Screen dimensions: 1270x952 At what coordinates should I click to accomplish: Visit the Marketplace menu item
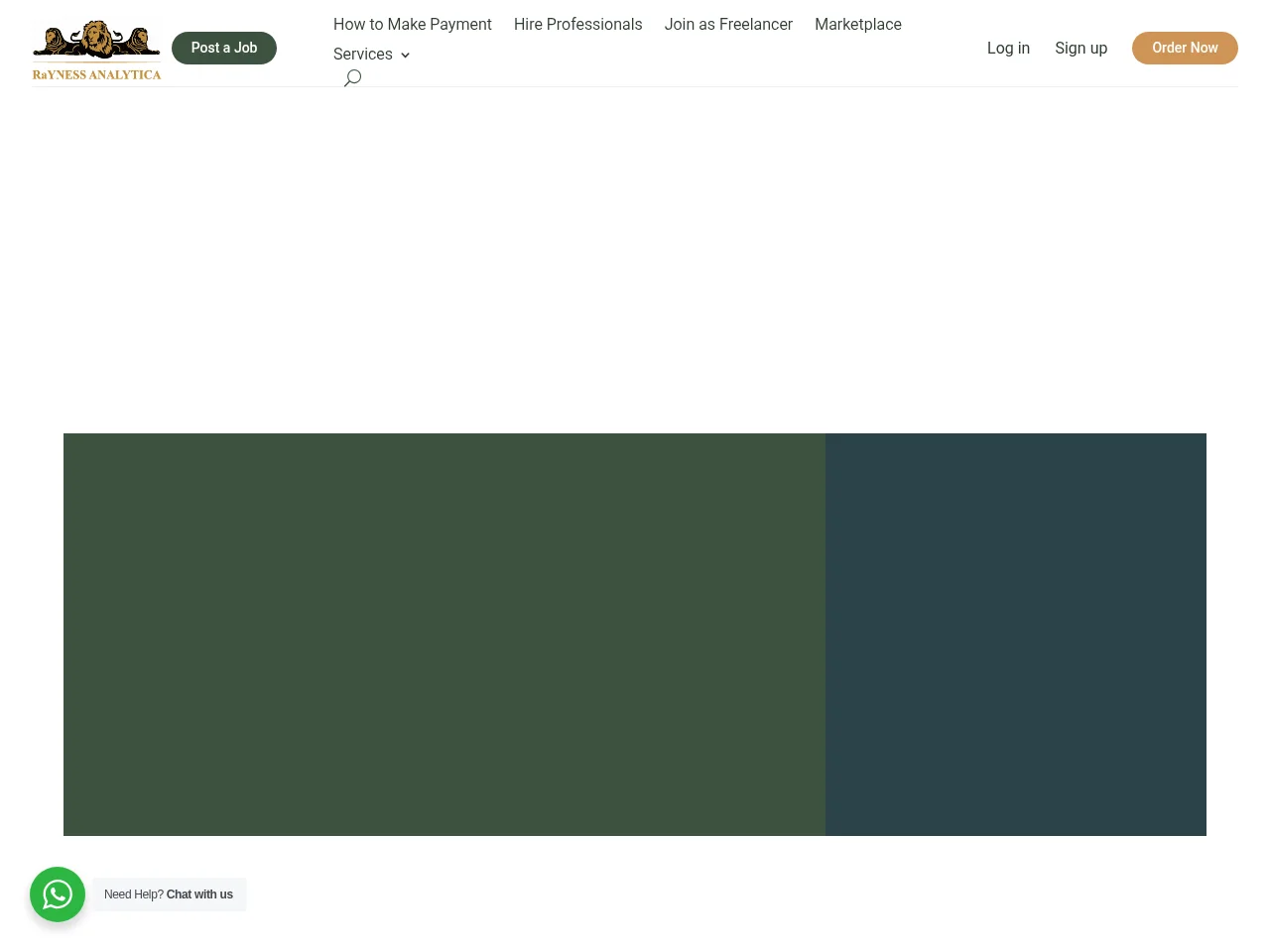[x=858, y=25]
